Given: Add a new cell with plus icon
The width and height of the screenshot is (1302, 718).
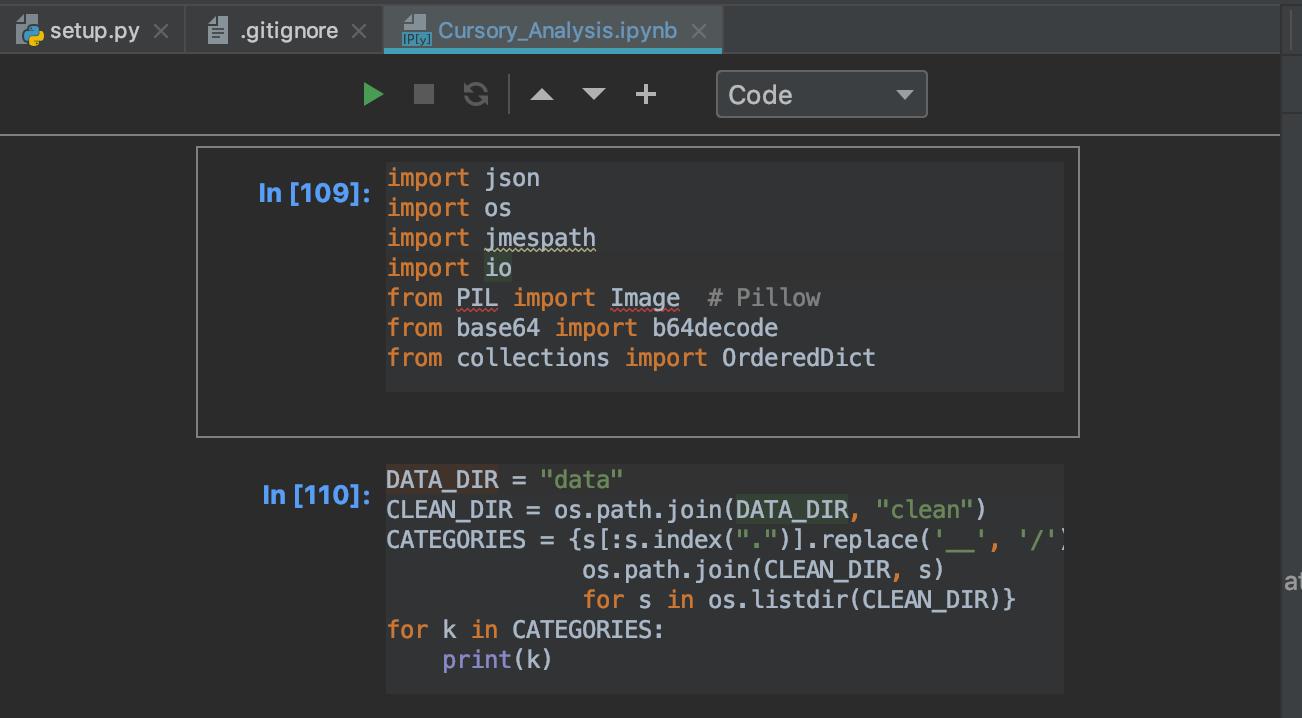Looking at the screenshot, I should point(646,95).
